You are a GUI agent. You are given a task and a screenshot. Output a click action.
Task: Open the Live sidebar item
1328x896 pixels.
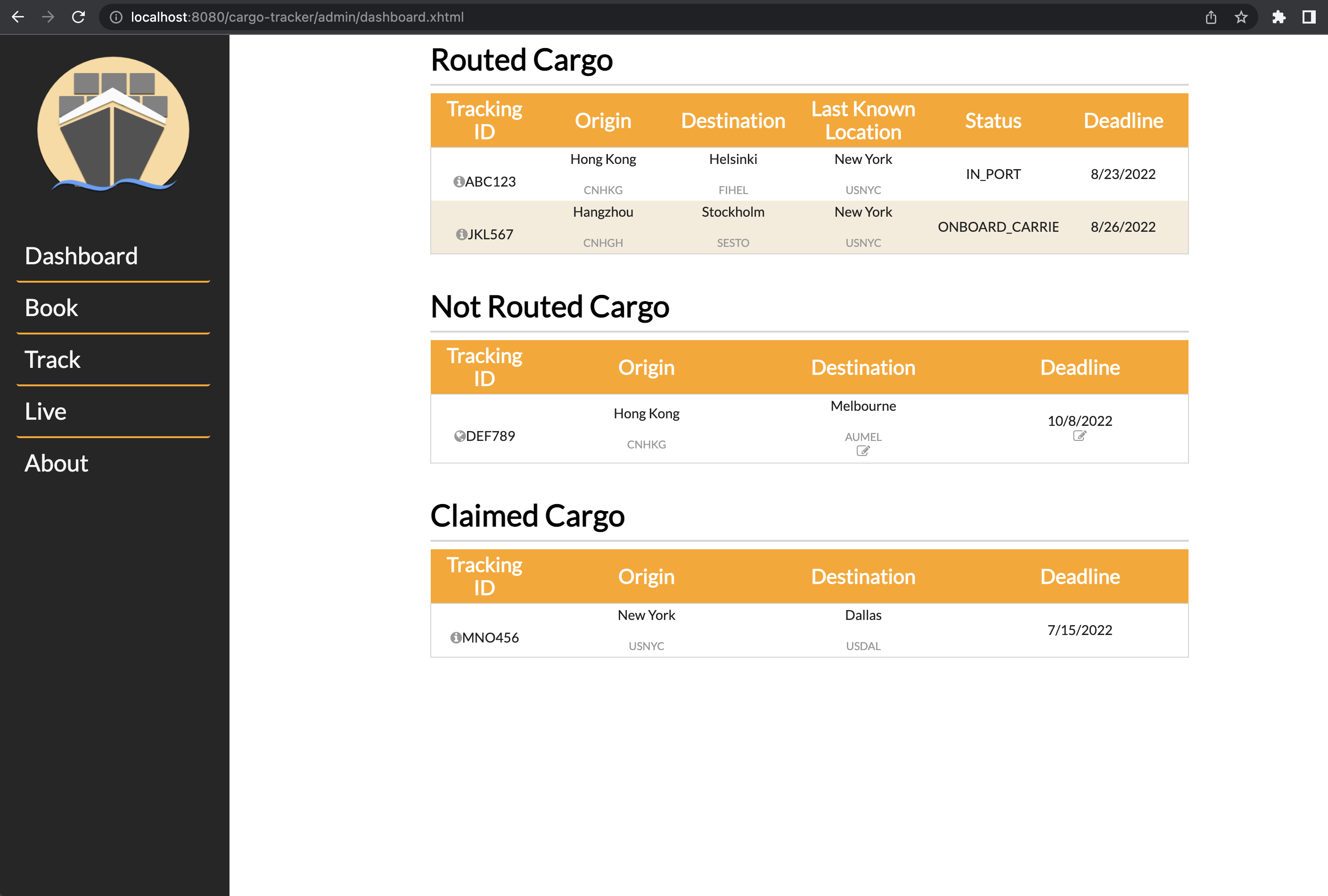click(x=46, y=412)
